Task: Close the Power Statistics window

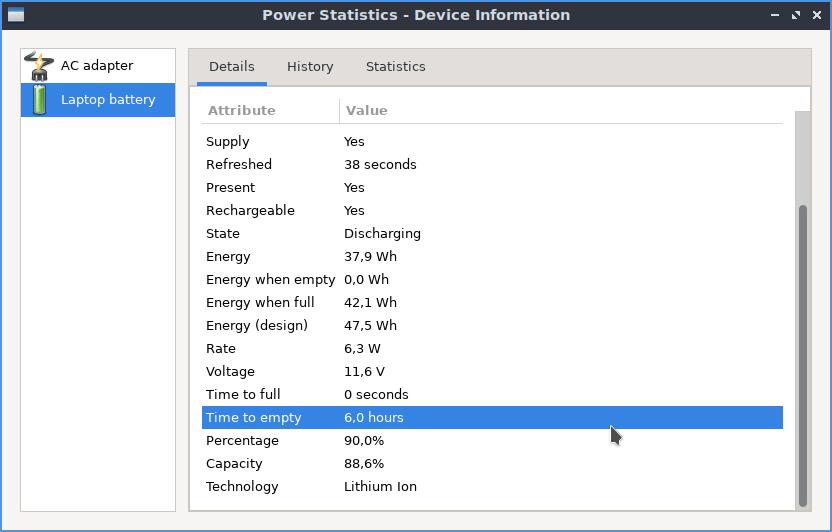Action: 817,15
